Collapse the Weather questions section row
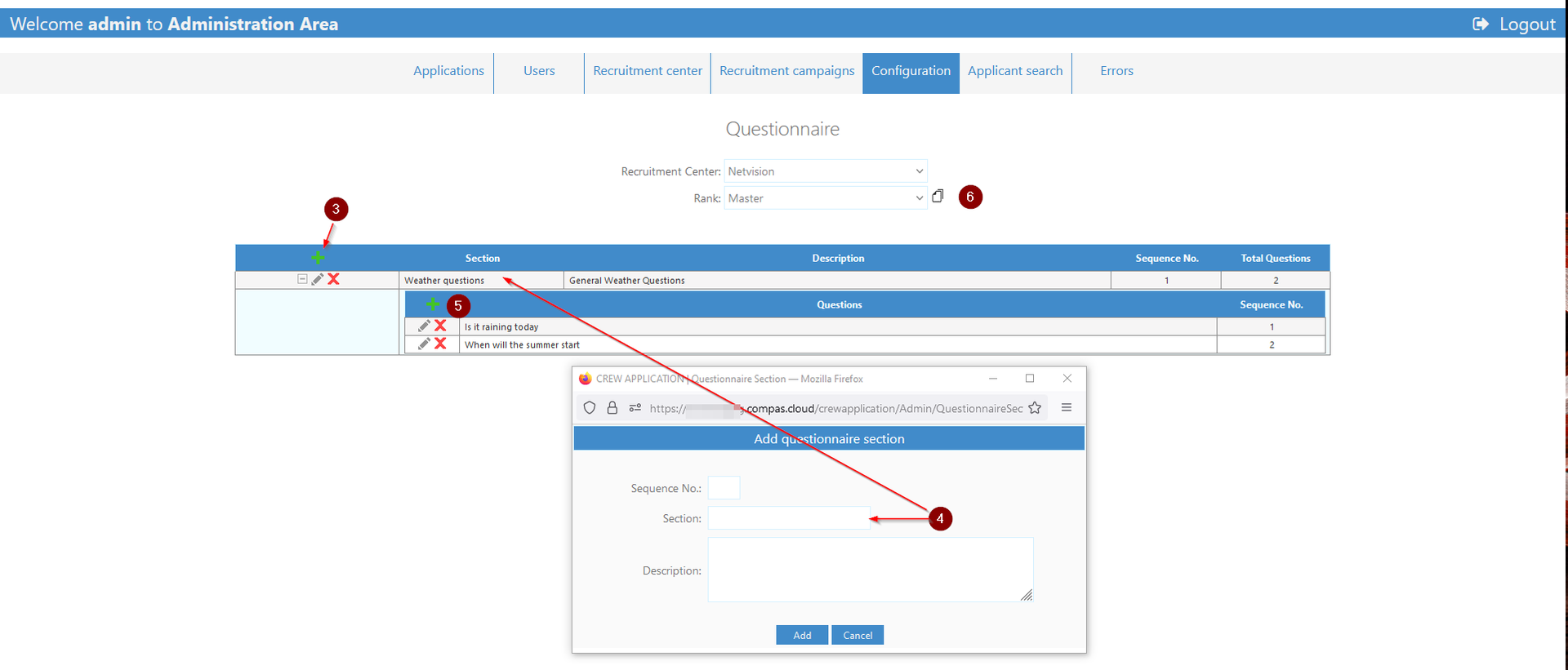Screen dimensions: 1568x670 302,279
